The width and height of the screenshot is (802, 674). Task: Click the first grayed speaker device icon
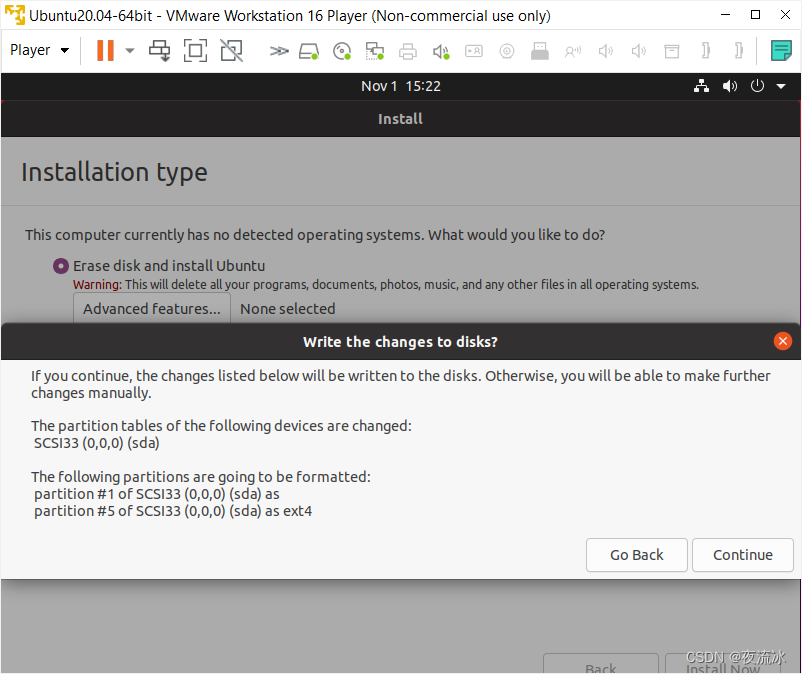pyautogui.click(x=606, y=51)
